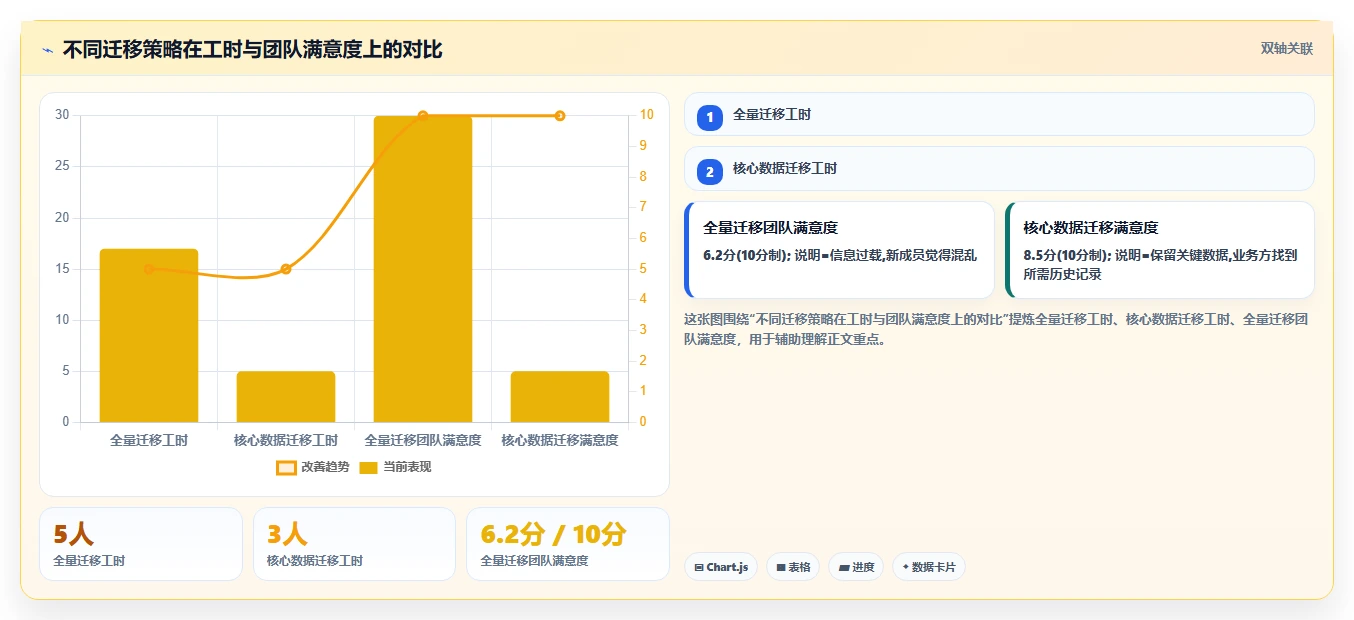This screenshot has height=620, width=1354.
Task: Click the x-axis label 全量迁移团队满意度
Action: point(423,440)
